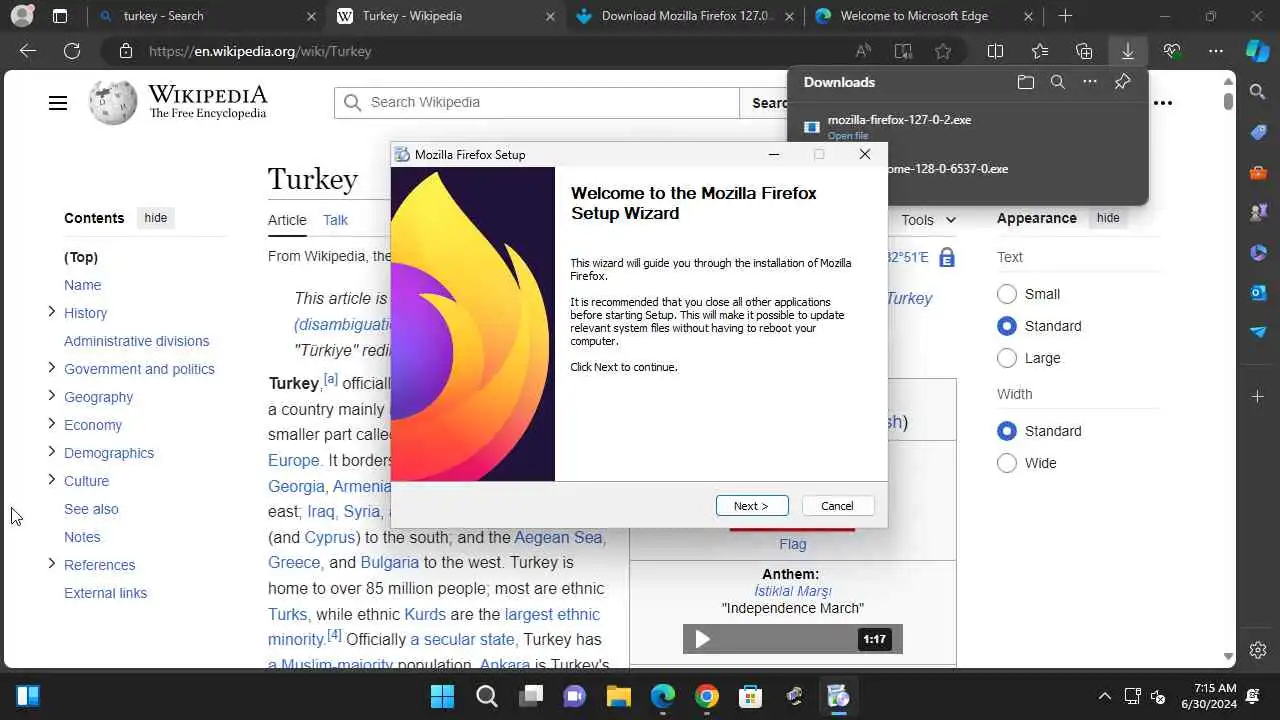1280x720 pixels.
Task: Open Edge Settings and more menu
Action: click(x=1216, y=51)
